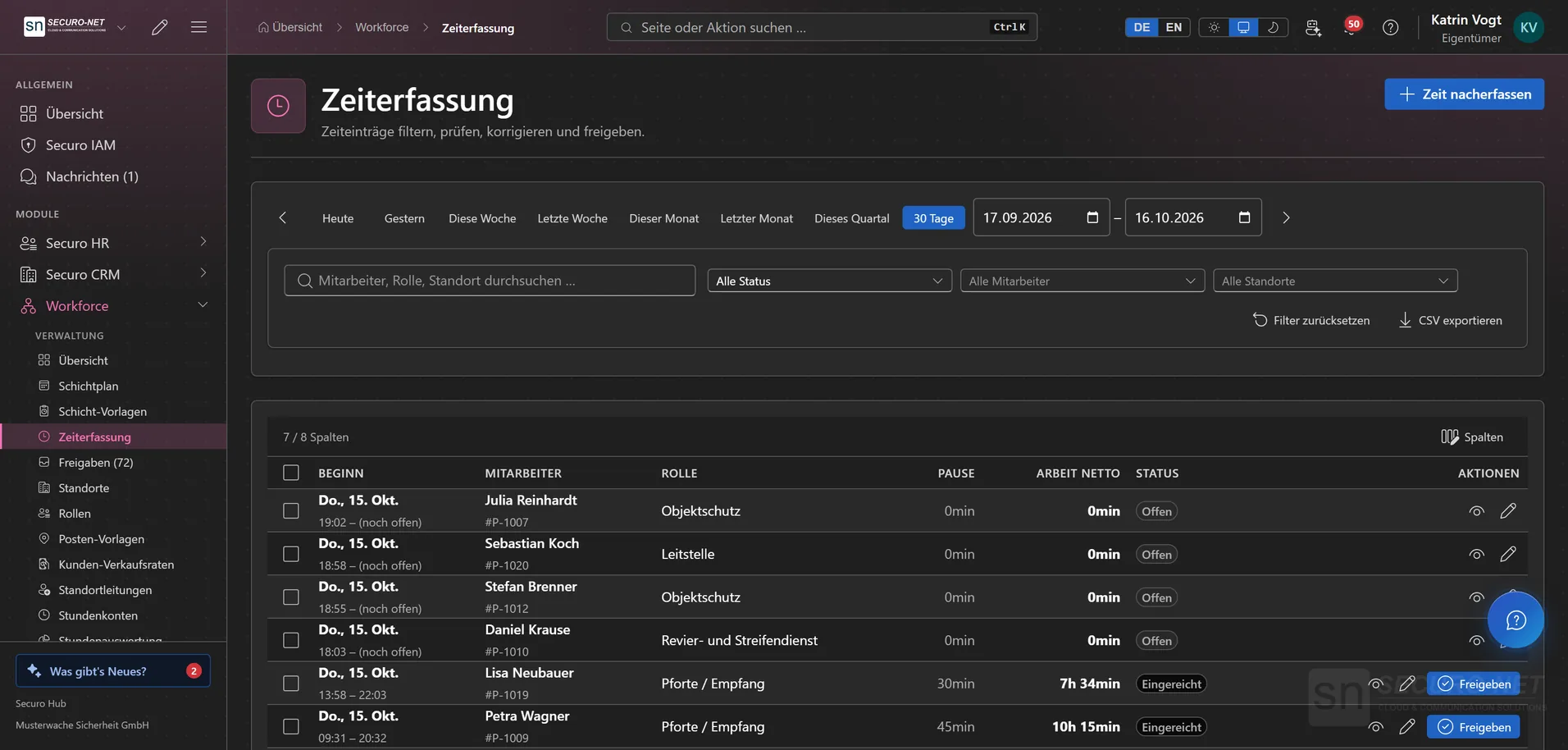Open the Alle Standorte dropdown
Viewport: 1568px width, 750px height.
[1335, 281]
